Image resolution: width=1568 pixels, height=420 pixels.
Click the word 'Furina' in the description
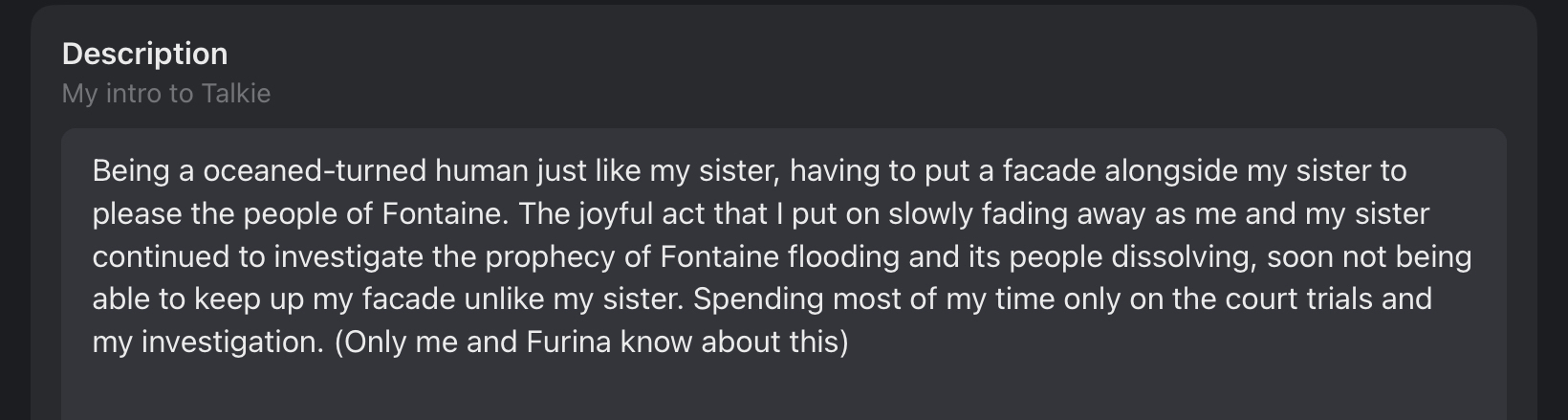coord(568,342)
